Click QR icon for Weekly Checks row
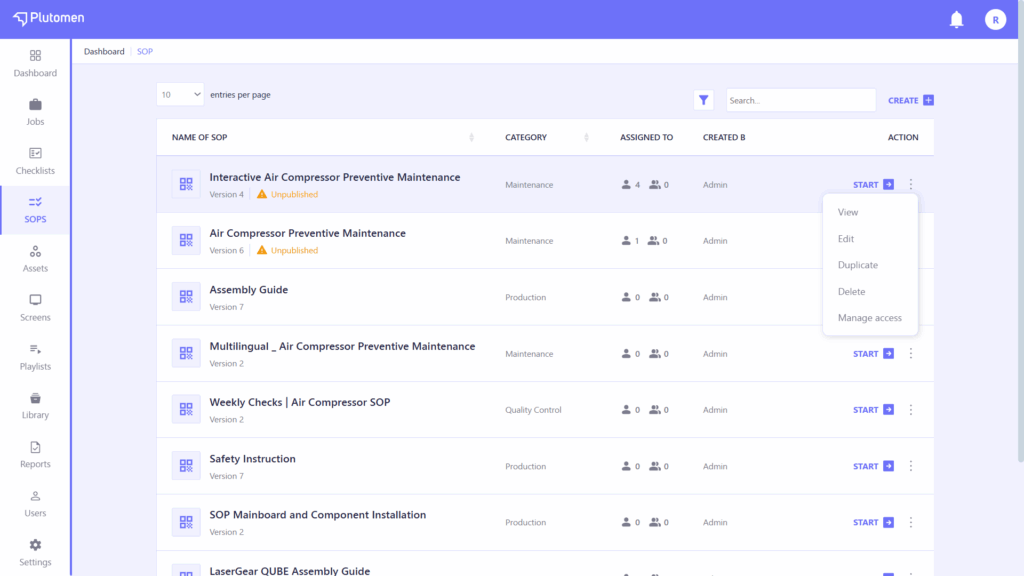Viewport: 1024px width, 576px height. tap(186, 409)
